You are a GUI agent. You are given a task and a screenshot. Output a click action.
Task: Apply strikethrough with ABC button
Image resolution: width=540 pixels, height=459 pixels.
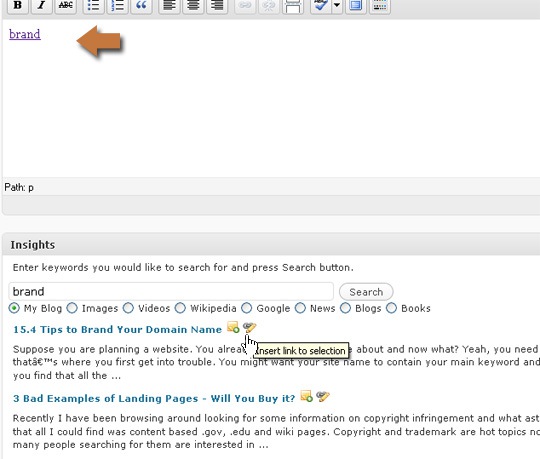(x=65, y=6)
